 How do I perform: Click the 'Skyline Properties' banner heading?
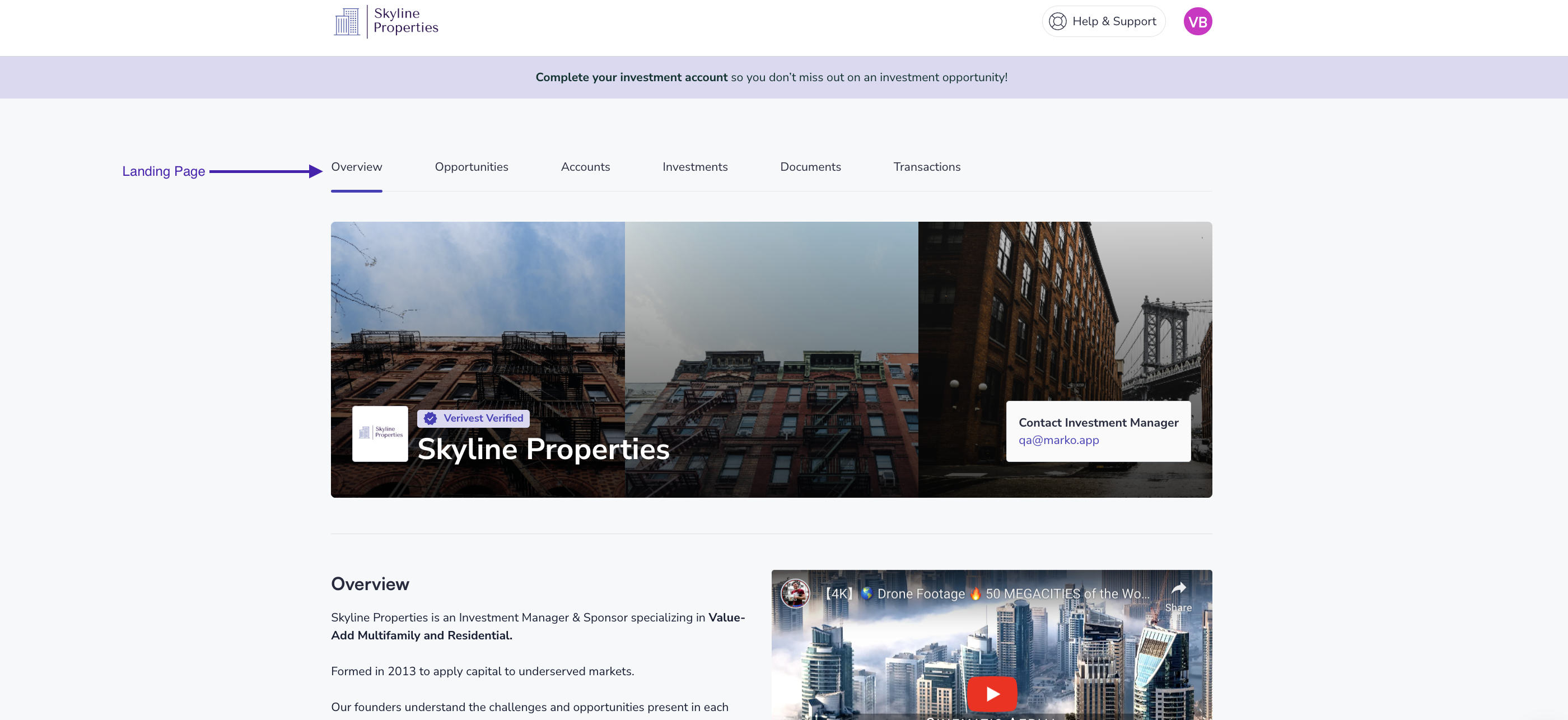543,449
